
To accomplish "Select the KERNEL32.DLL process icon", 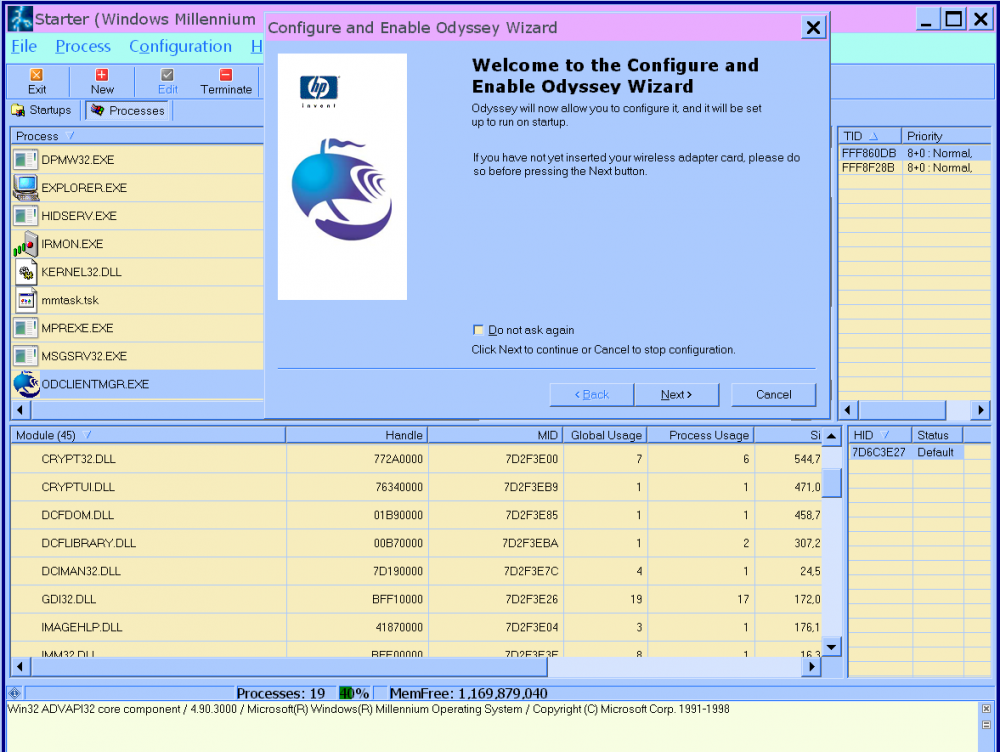I will click(x=26, y=272).
